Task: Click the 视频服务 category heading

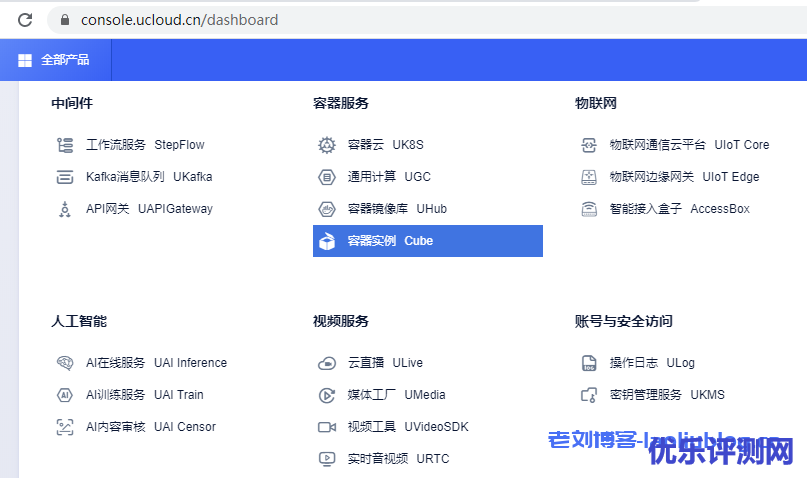Action: [341, 322]
